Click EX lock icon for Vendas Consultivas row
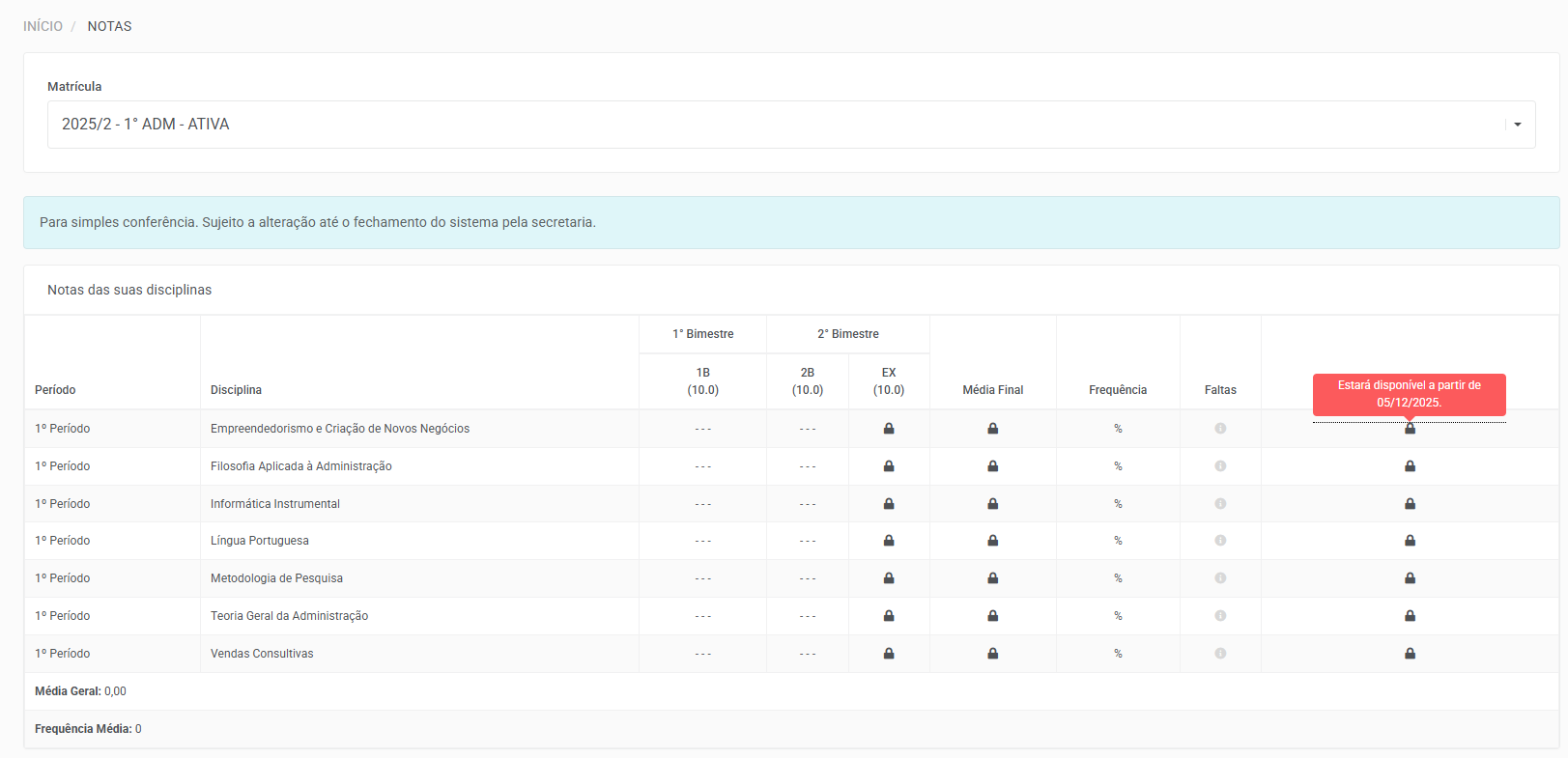 (x=889, y=654)
